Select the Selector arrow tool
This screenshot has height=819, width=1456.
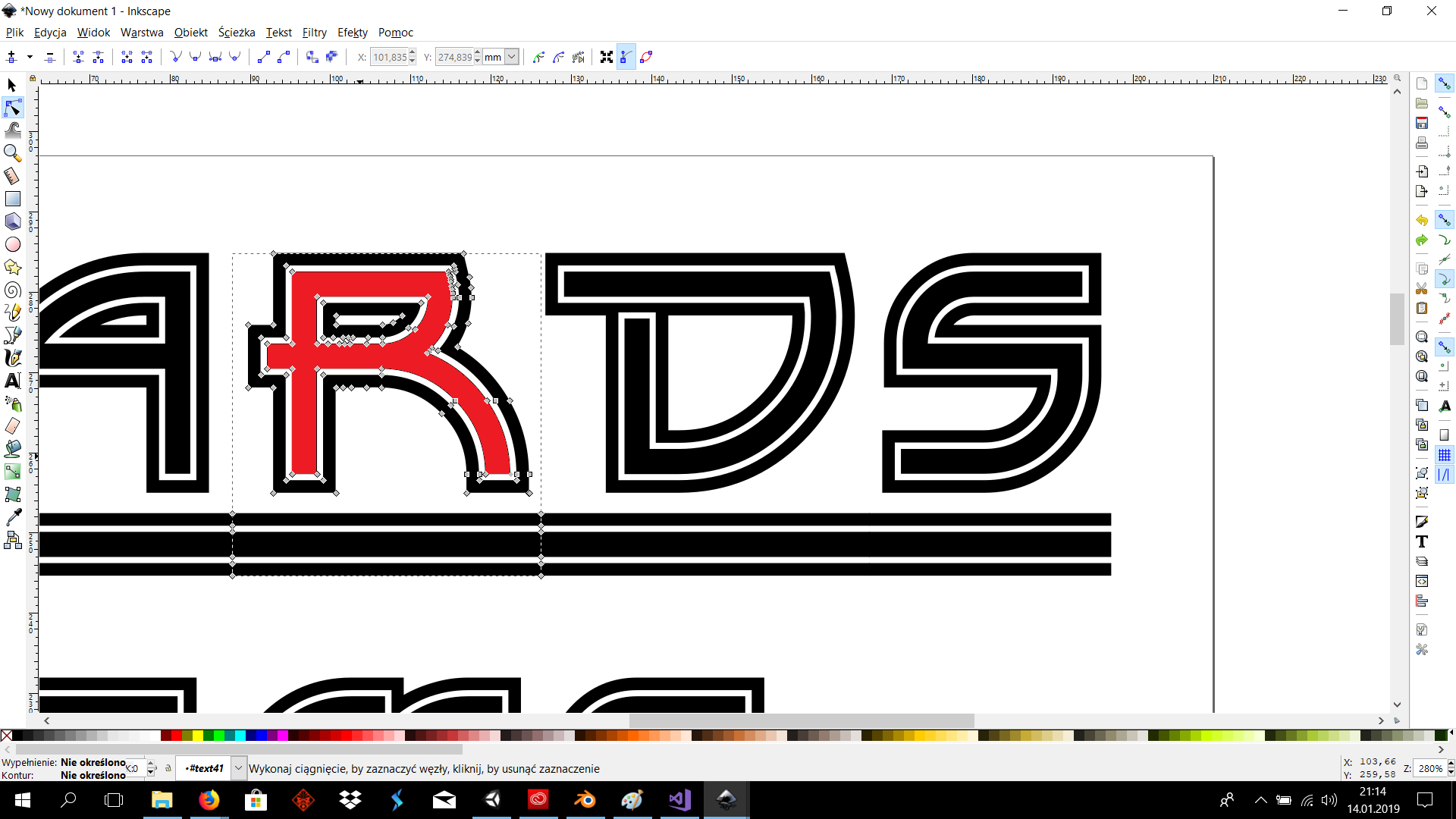pyautogui.click(x=12, y=85)
